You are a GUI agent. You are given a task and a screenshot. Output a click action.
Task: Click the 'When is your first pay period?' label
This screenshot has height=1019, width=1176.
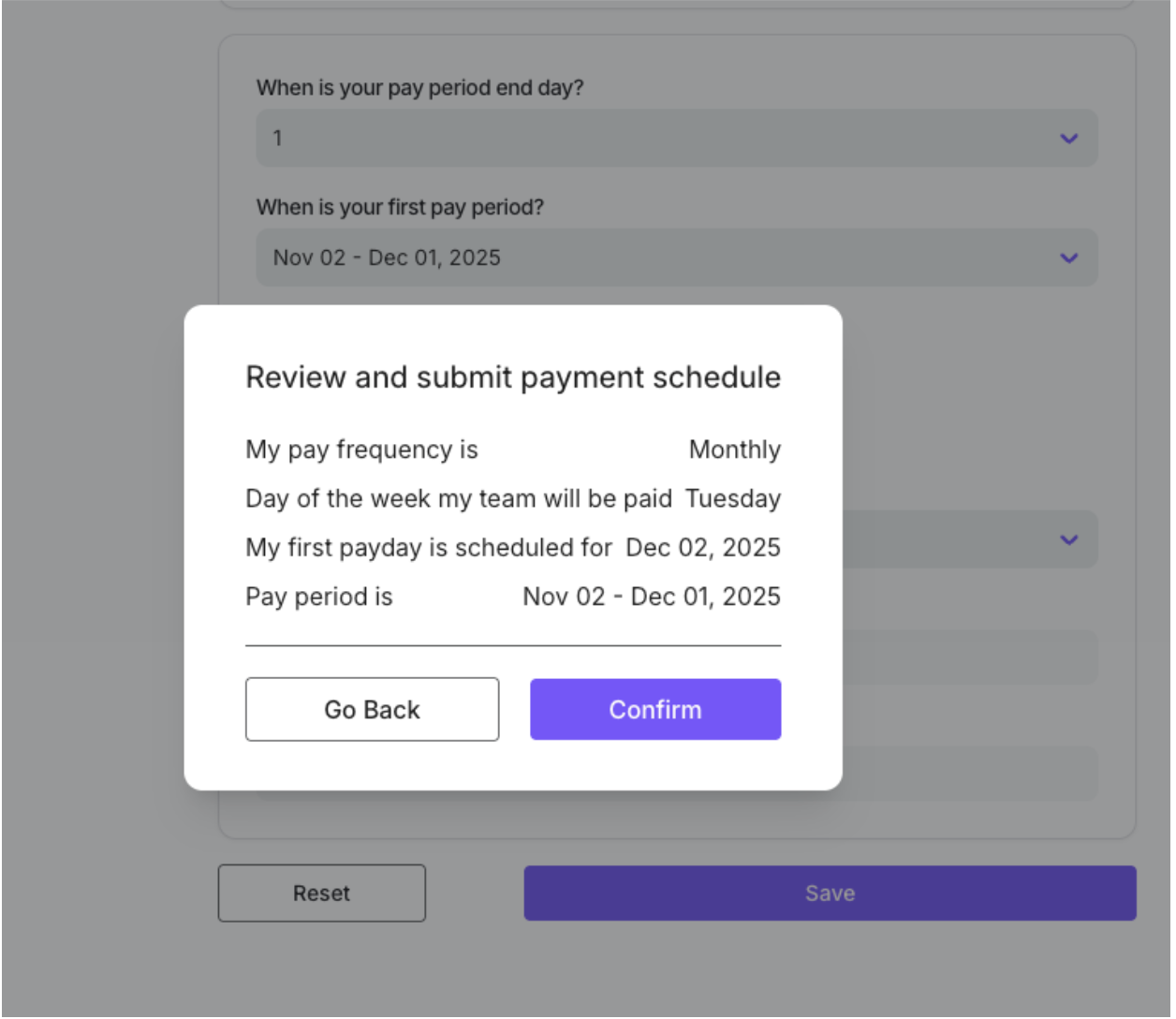(400, 207)
